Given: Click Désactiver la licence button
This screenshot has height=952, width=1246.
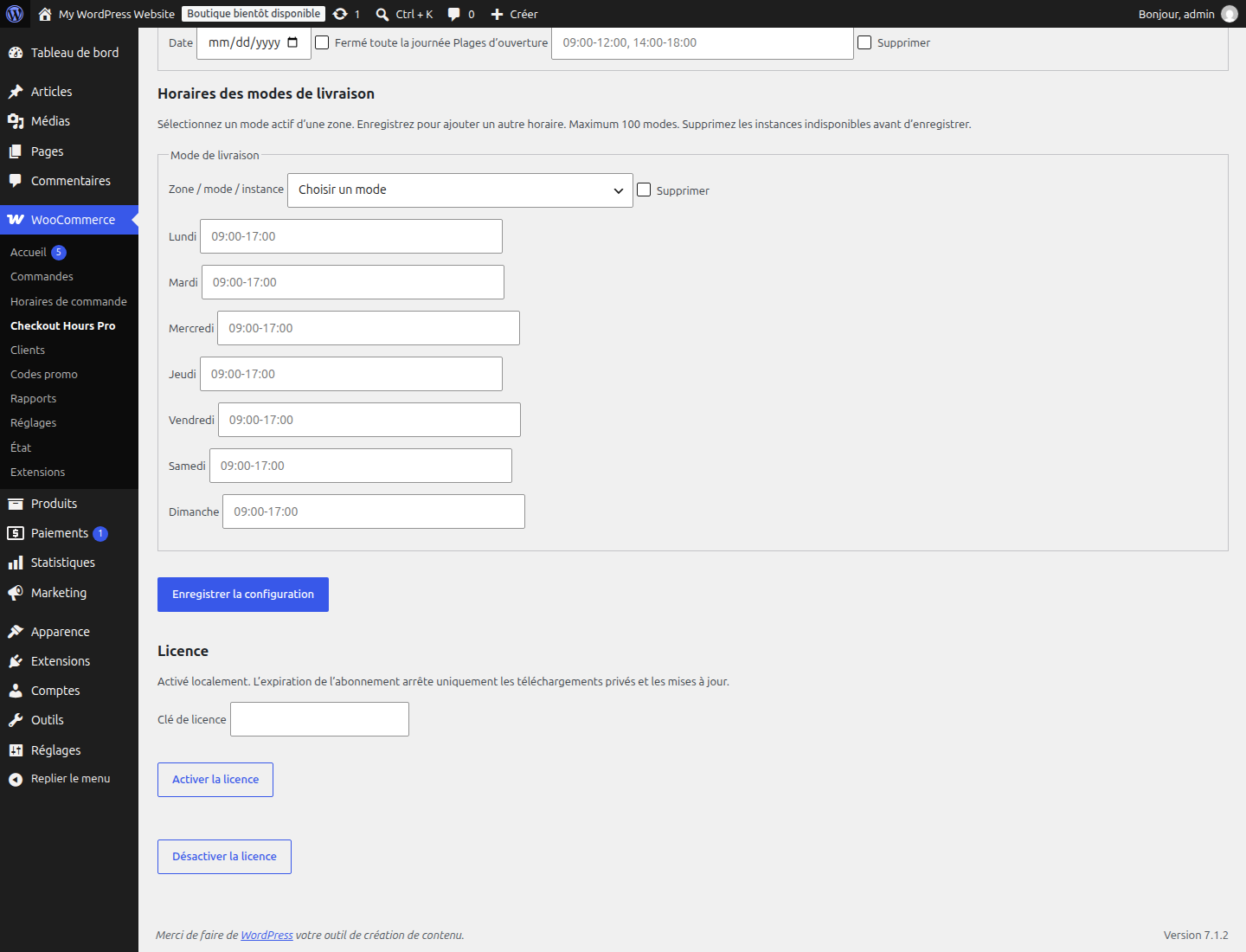Looking at the screenshot, I should pyautogui.click(x=224, y=857).
